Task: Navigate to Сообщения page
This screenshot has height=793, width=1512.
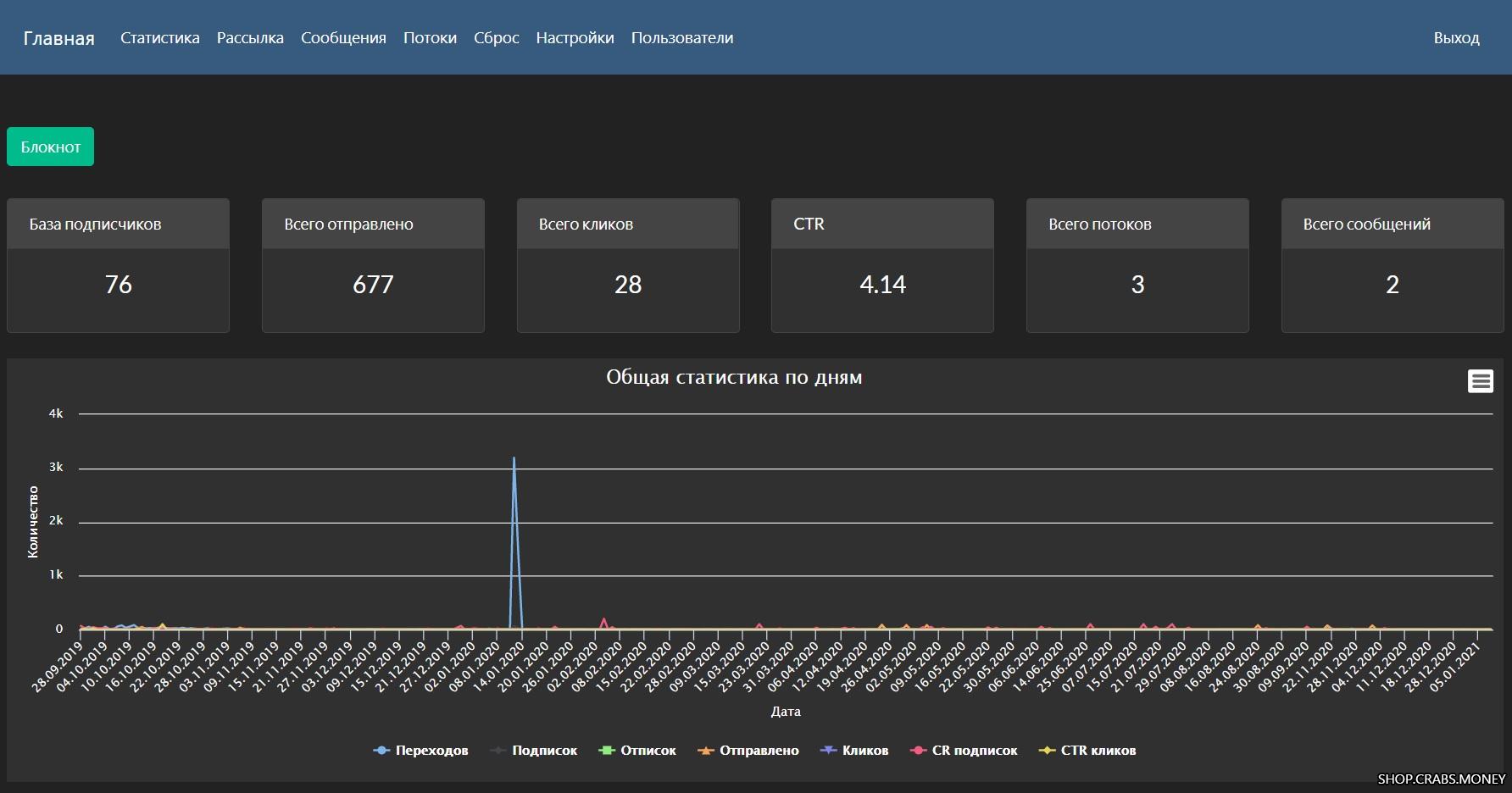Action: pos(343,38)
